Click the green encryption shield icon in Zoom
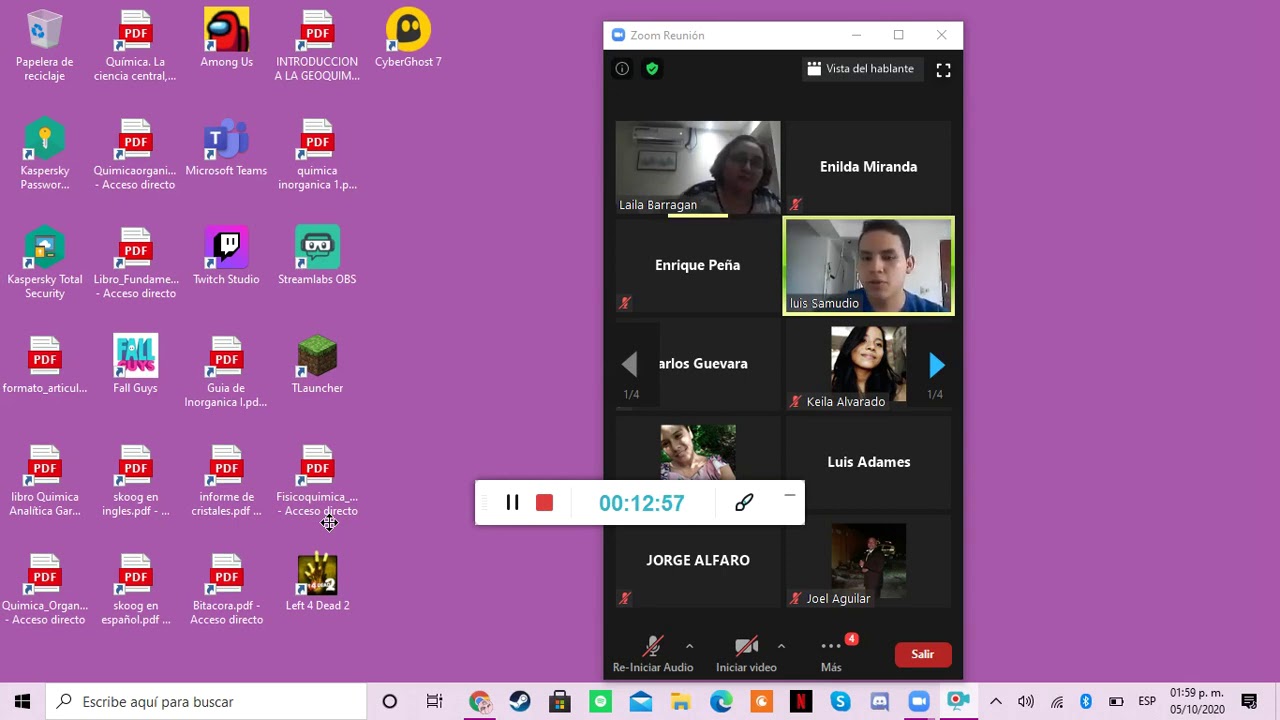This screenshot has height=720, width=1280. [652, 69]
